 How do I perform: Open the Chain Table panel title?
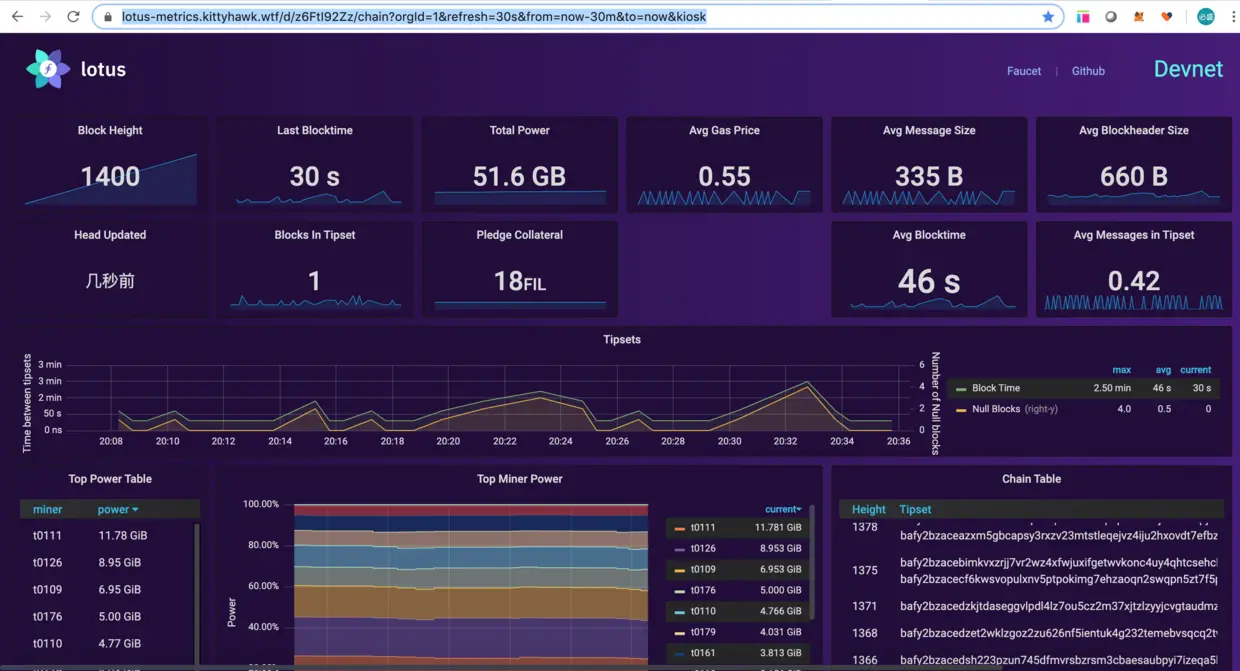1031,479
